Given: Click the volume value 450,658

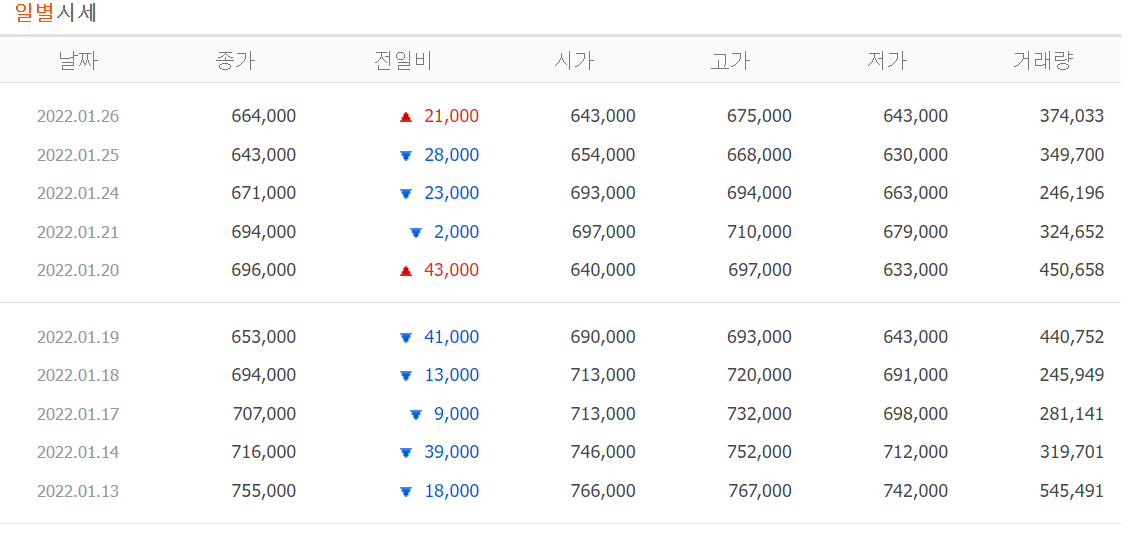Looking at the screenshot, I should 1072,271.
